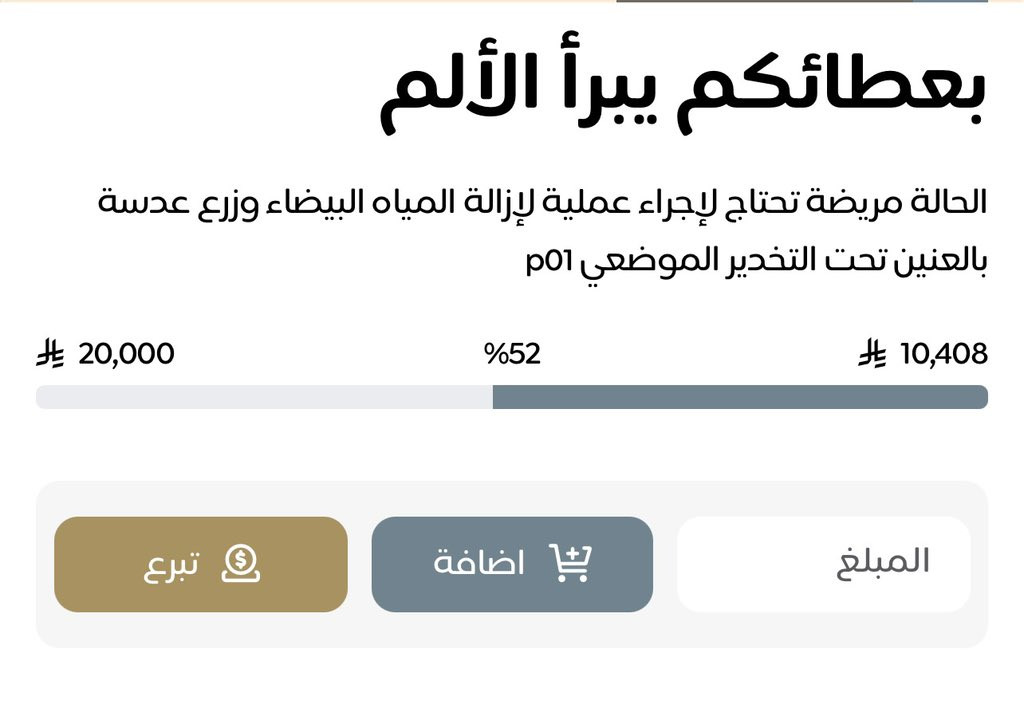The image size is (1024, 708).
Task: Select the case code p01
Action: point(548,262)
